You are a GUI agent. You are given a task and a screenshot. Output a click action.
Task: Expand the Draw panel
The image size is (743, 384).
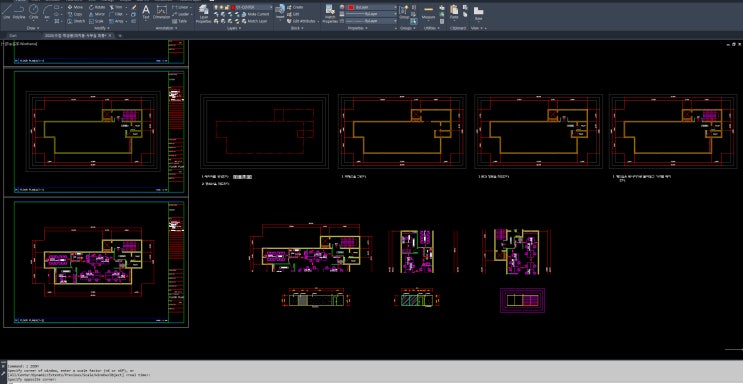click(x=33, y=28)
